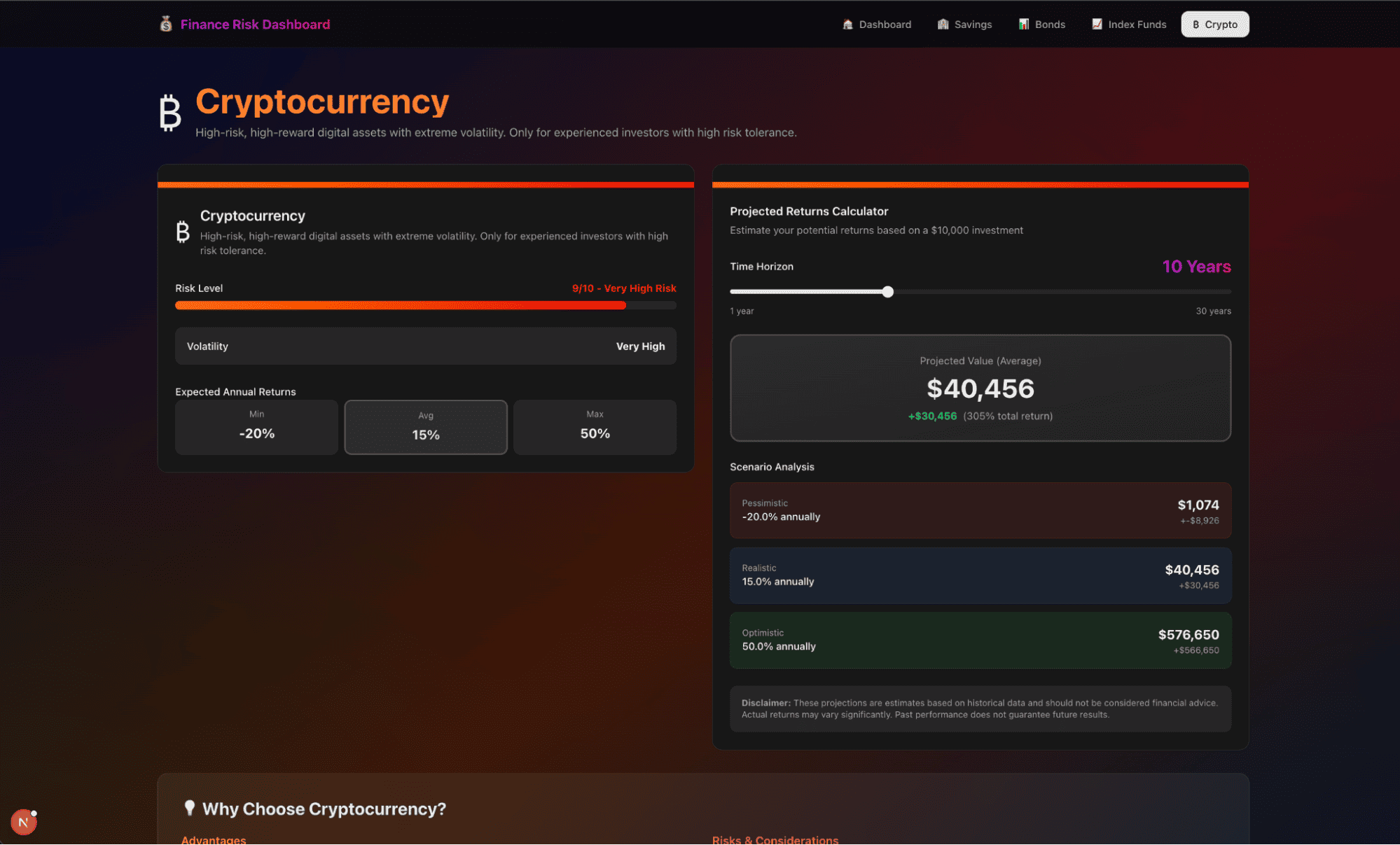Select the Avg 15% returns box
Image resolution: width=1400 pixels, height=845 pixels.
(x=425, y=427)
